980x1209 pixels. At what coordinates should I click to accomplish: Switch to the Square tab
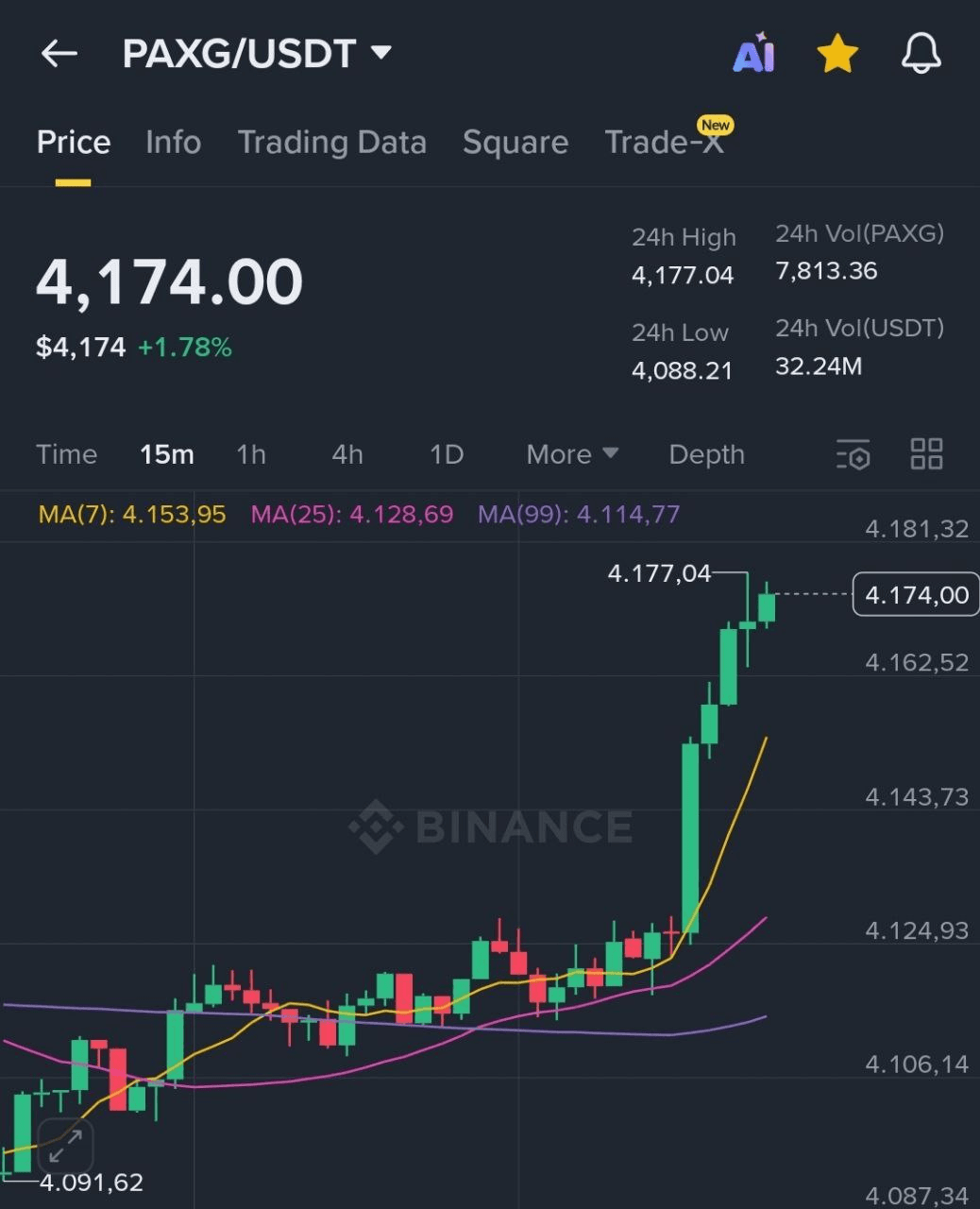515,142
